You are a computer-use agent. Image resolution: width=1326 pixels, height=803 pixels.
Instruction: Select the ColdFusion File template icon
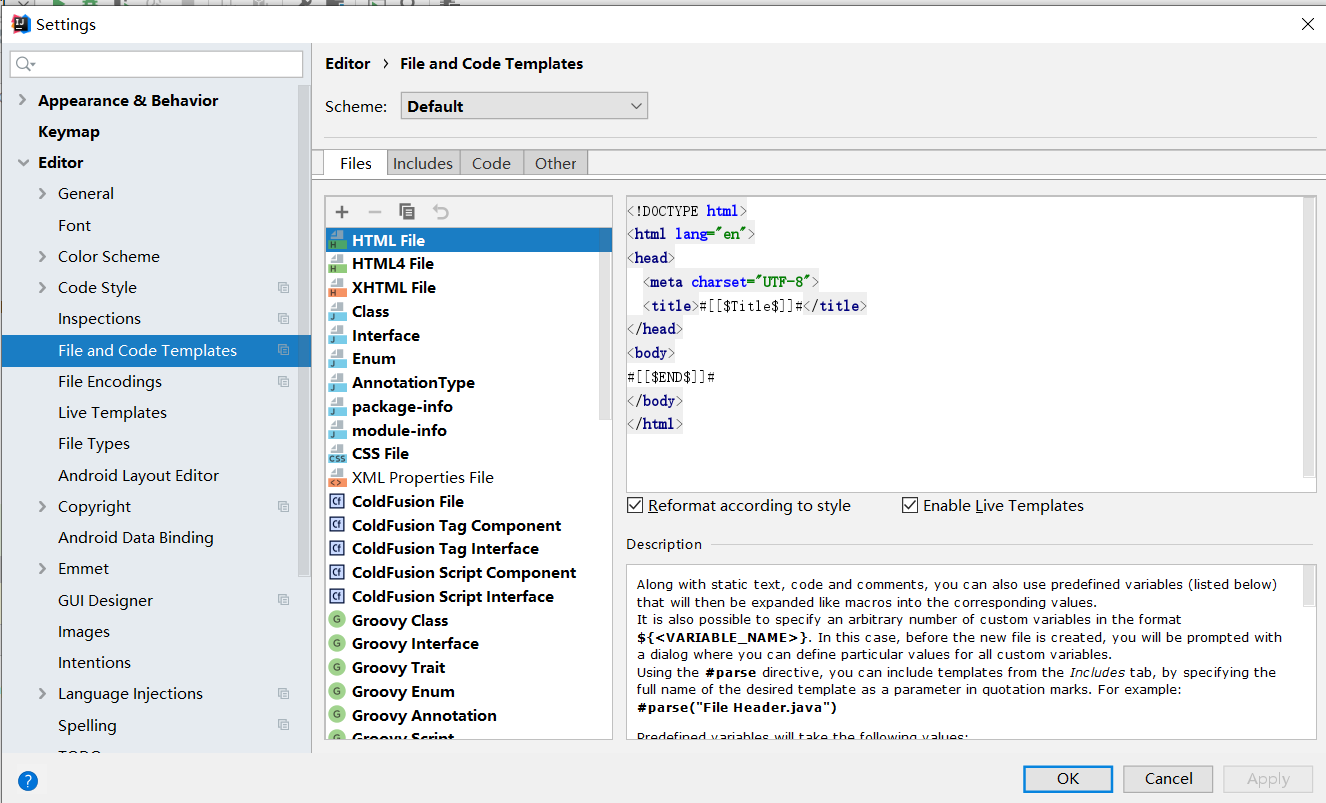337,502
